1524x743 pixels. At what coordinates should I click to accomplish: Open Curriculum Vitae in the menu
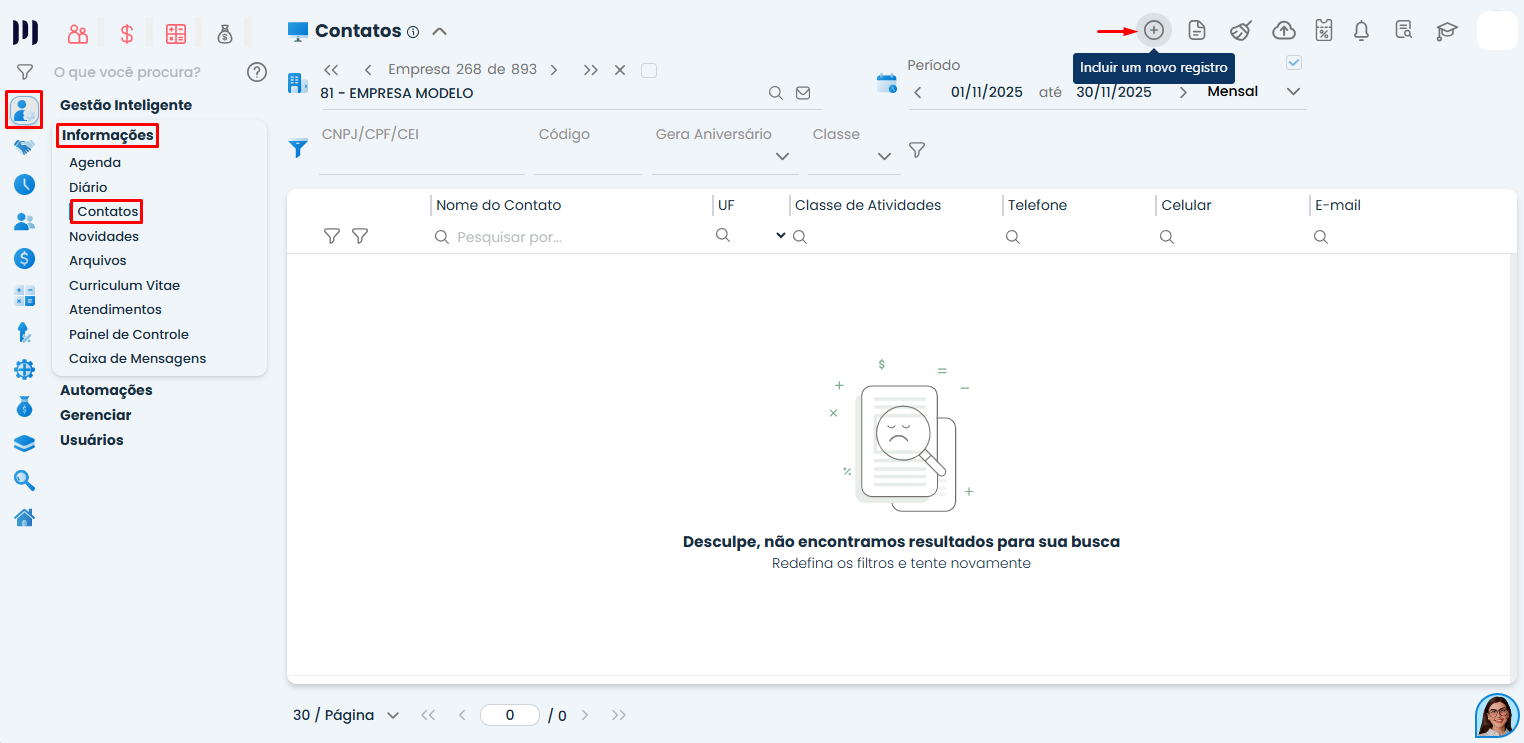(124, 285)
